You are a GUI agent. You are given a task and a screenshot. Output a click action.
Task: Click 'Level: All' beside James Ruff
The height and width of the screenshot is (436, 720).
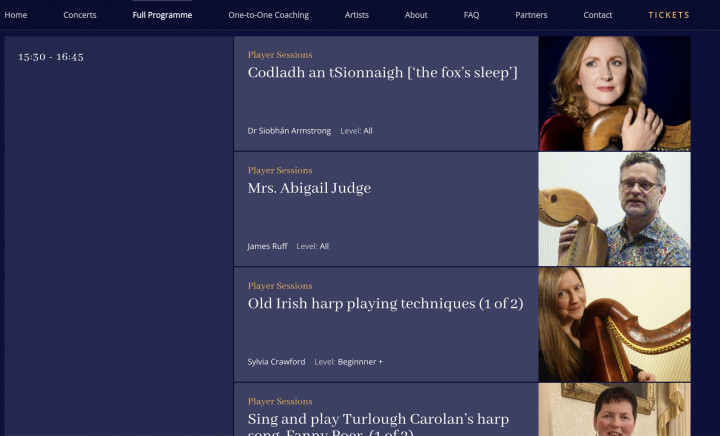313,246
